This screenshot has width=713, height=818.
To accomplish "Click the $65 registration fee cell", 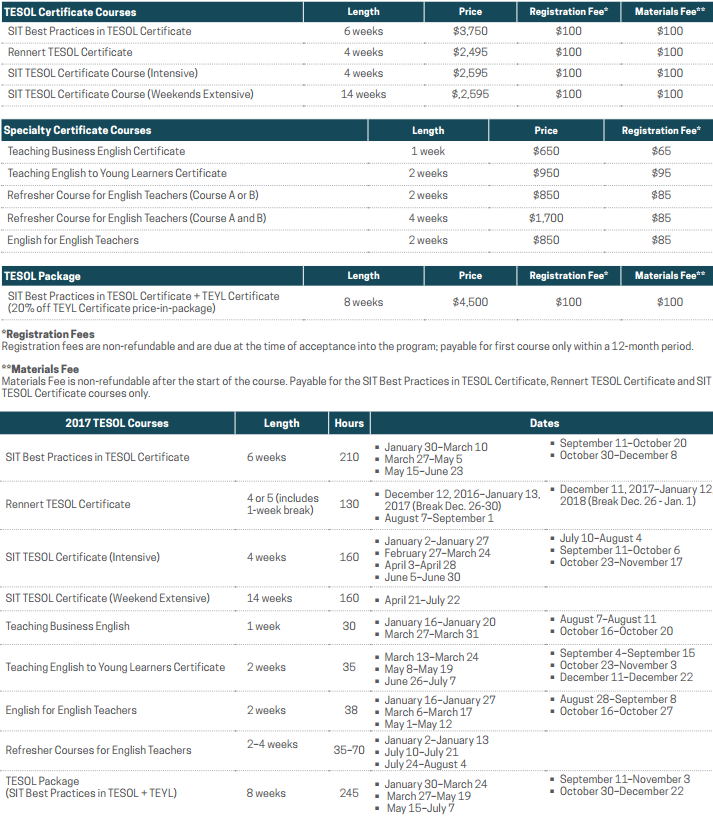I will [x=661, y=151].
